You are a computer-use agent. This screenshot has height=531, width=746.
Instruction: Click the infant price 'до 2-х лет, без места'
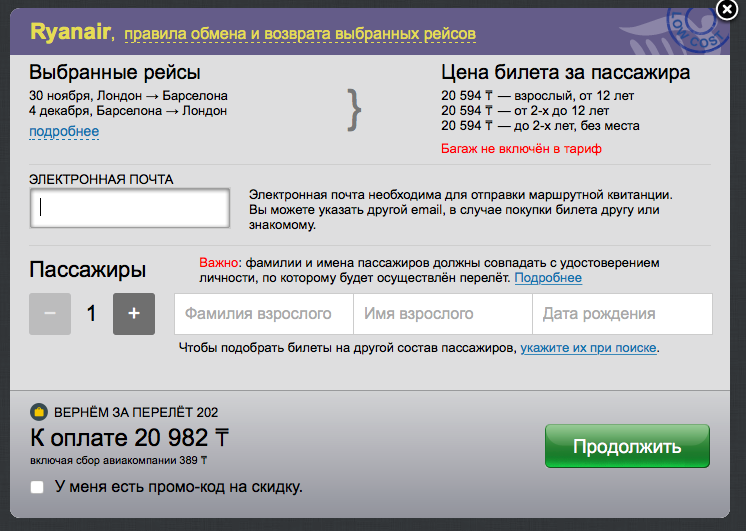point(540,126)
